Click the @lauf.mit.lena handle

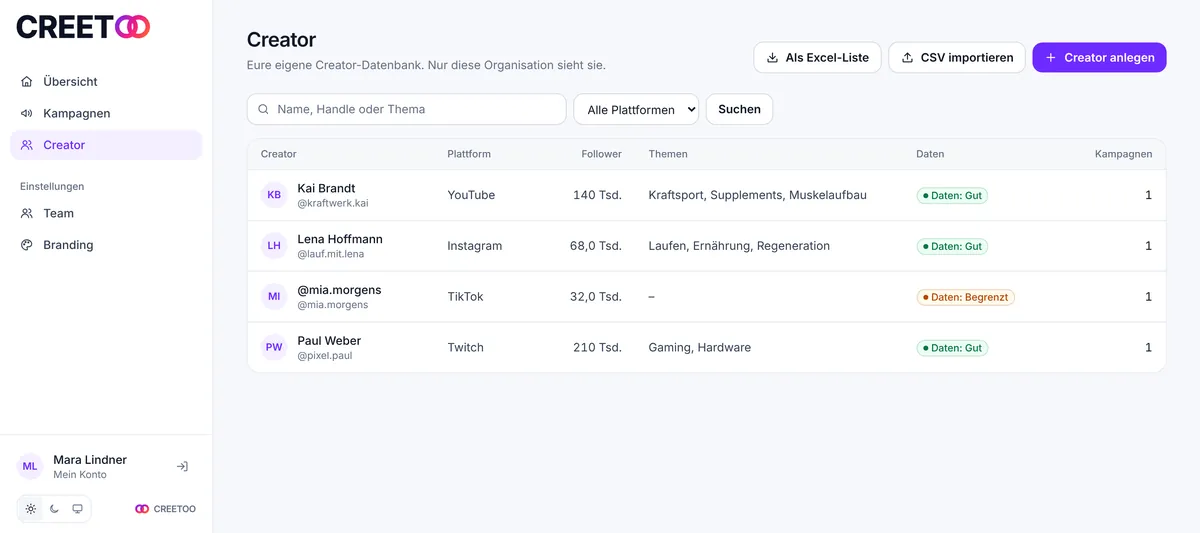[331, 255]
